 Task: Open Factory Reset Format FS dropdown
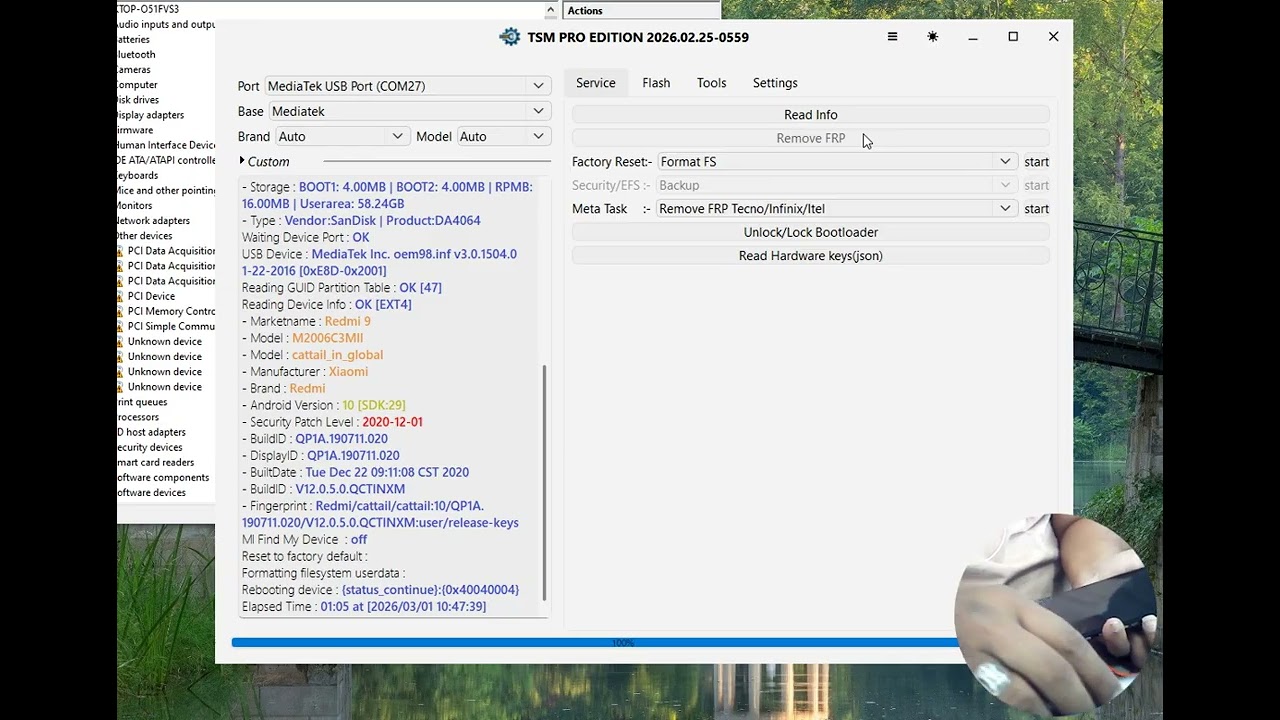[x=835, y=162]
